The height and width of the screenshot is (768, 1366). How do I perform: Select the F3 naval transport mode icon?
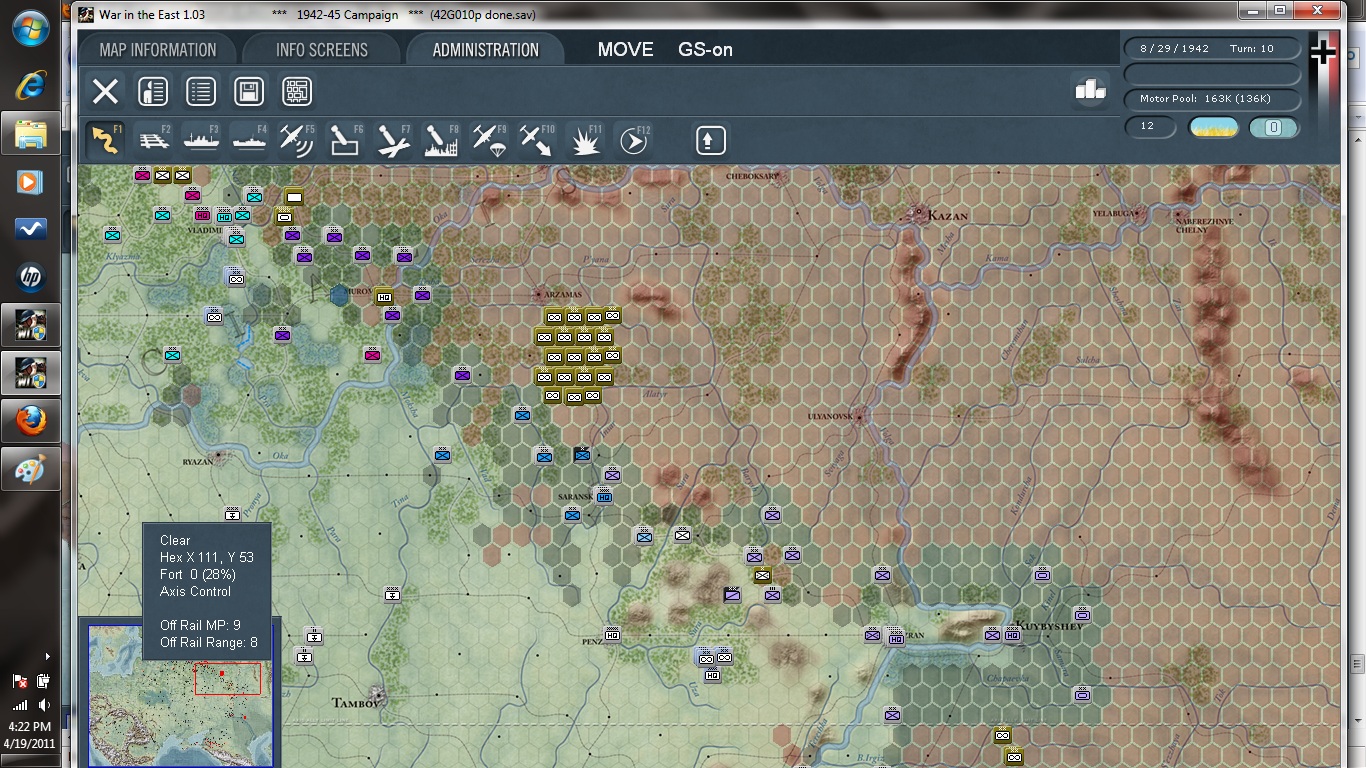pyautogui.click(x=201, y=140)
